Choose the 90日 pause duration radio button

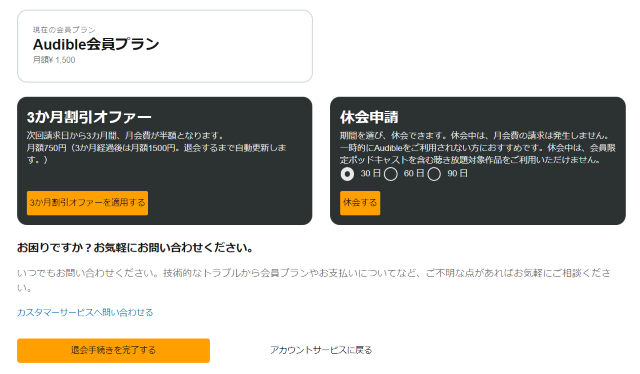tap(434, 174)
